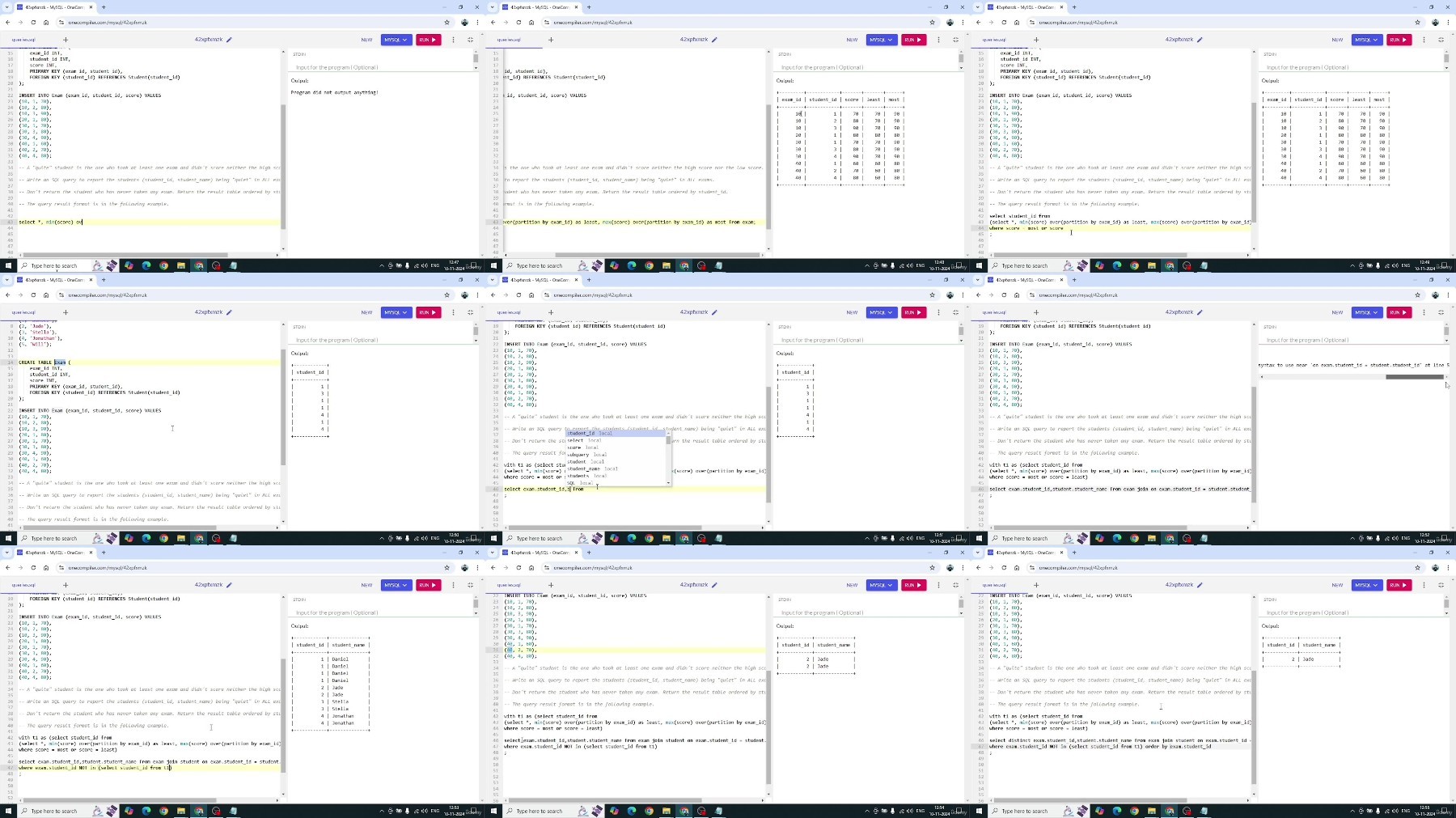Screen dimensions: 1456x818
Task: Click NEW in the top-right window
Action: 1337,40
